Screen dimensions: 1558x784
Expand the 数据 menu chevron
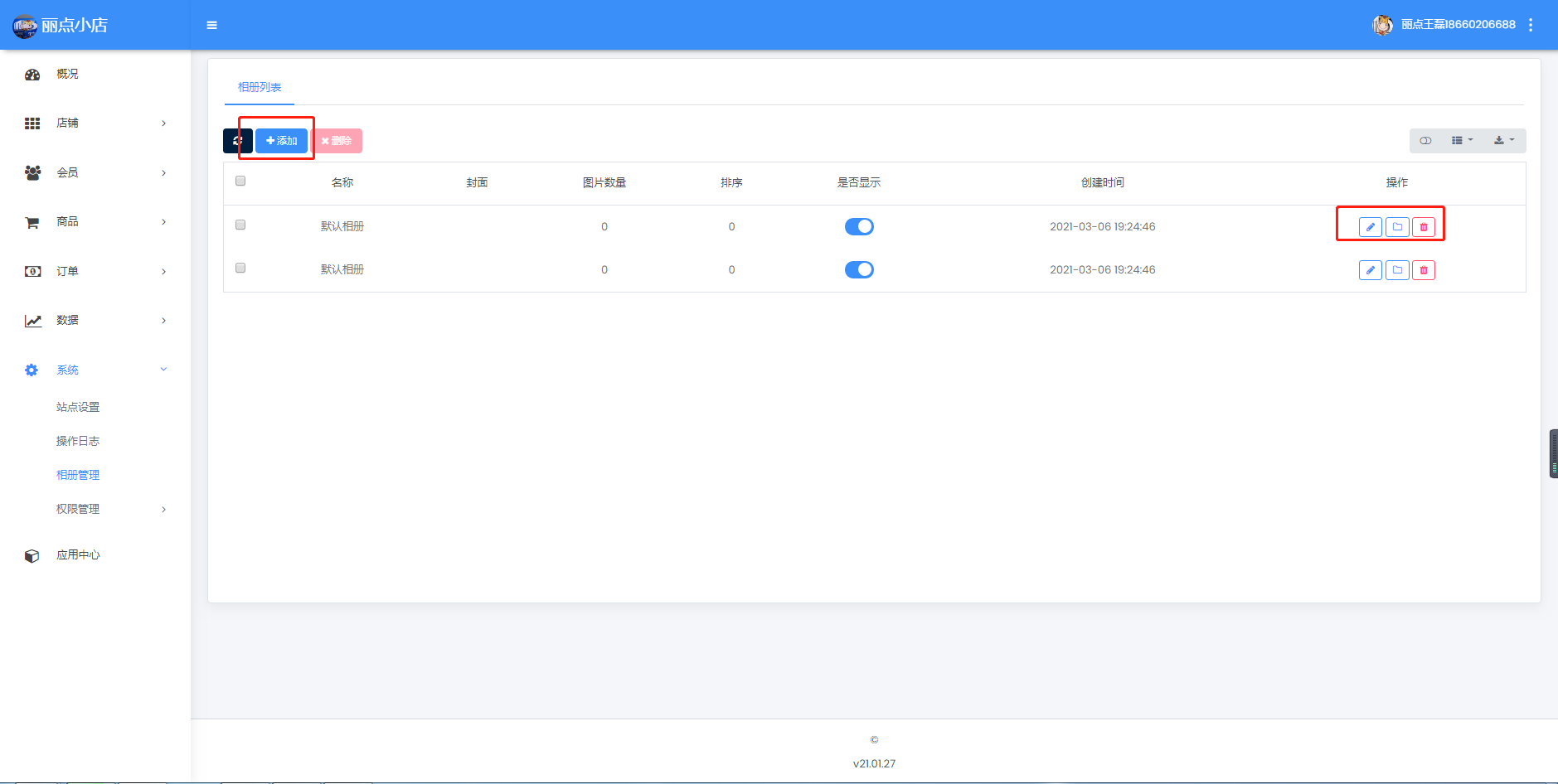[163, 321]
